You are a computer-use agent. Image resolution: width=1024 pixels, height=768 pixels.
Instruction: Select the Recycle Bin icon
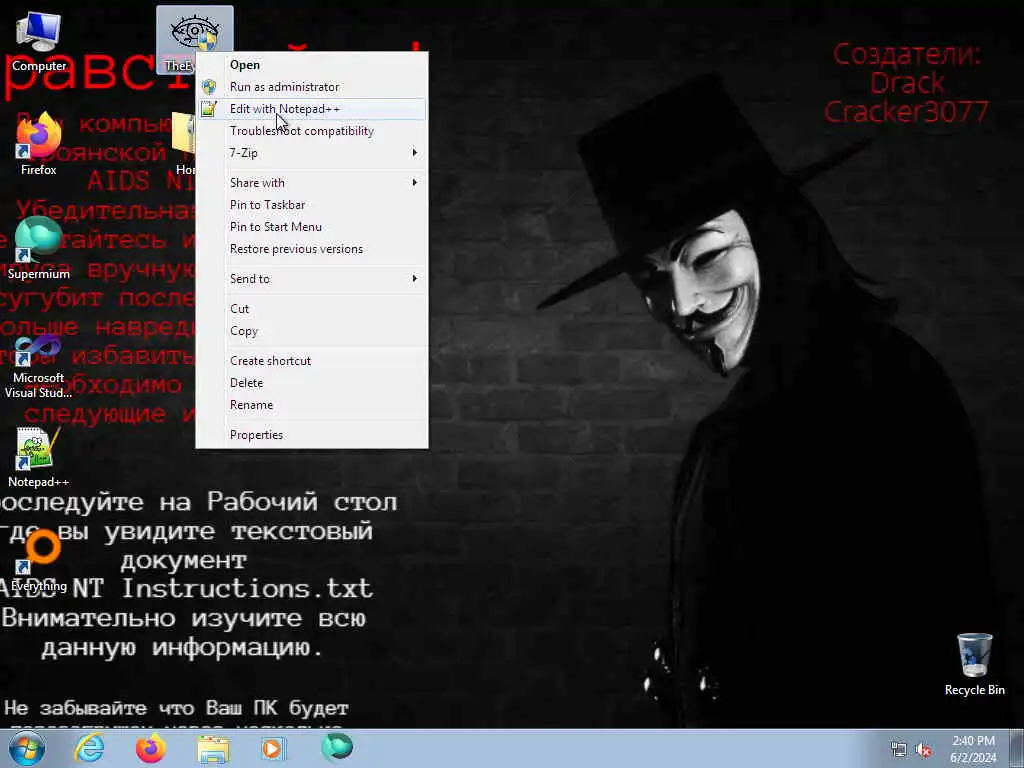tap(974, 664)
